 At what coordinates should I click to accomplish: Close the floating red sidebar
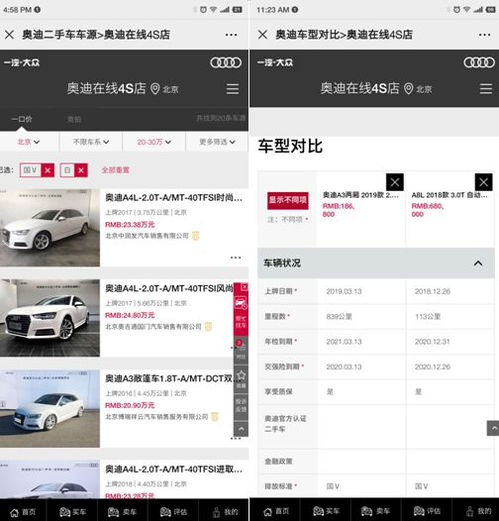point(244,287)
